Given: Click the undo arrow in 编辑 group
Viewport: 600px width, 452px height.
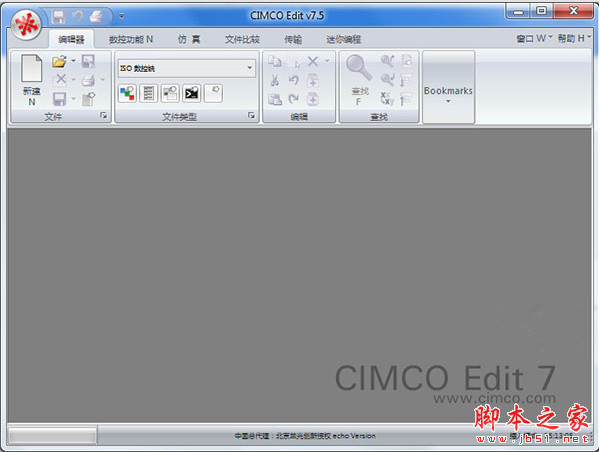Looking at the screenshot, I should click(x=293, y=80).
